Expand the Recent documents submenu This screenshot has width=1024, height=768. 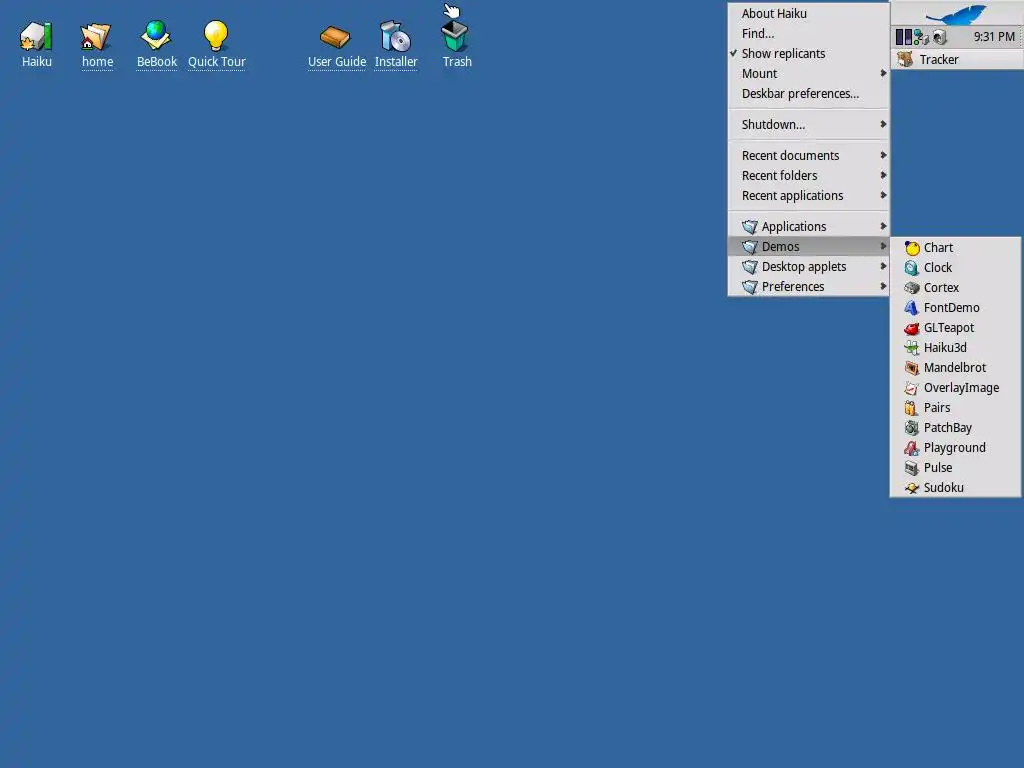[808, 155]
